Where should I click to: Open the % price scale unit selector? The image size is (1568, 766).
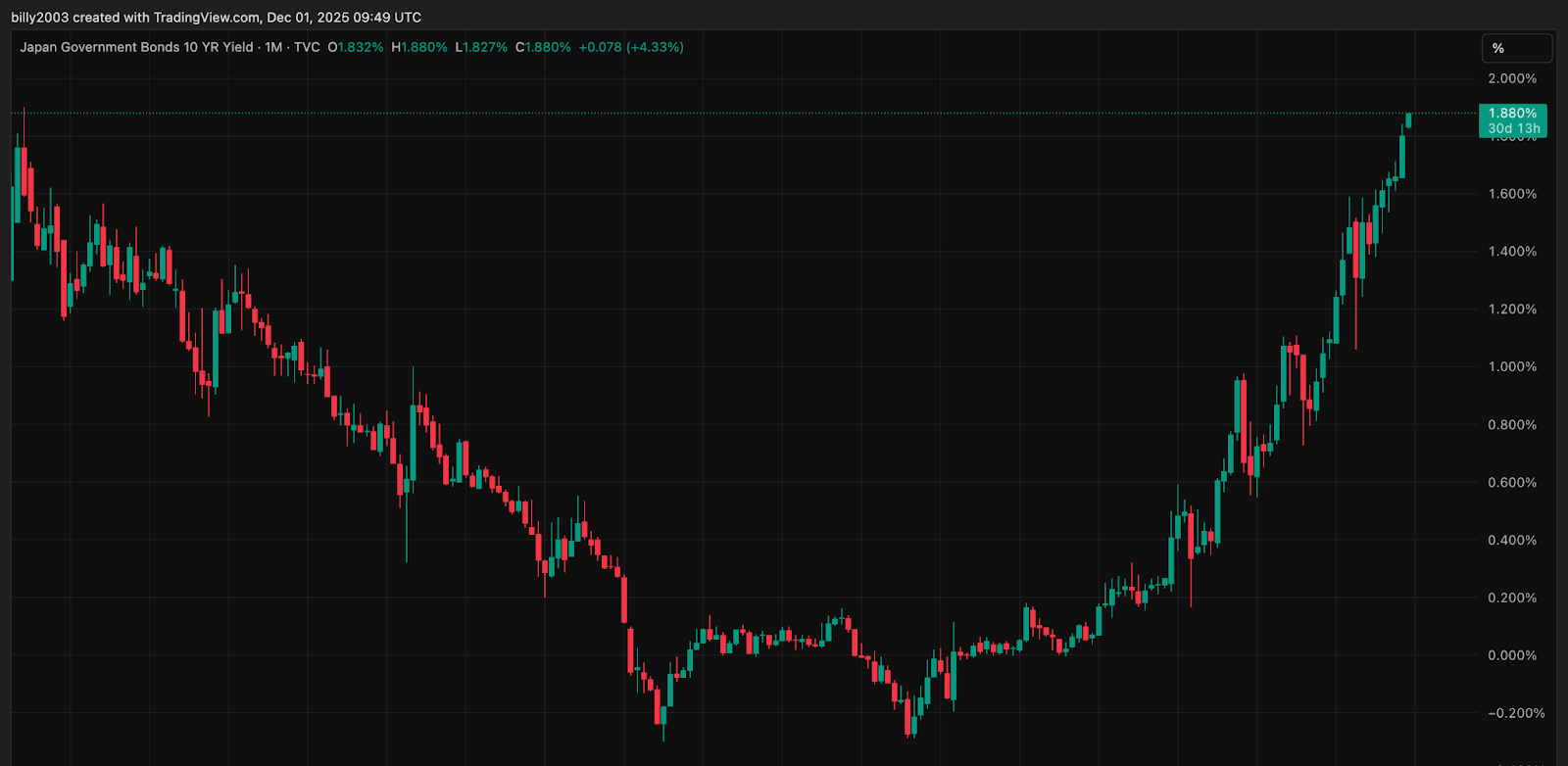(1516, 48)
